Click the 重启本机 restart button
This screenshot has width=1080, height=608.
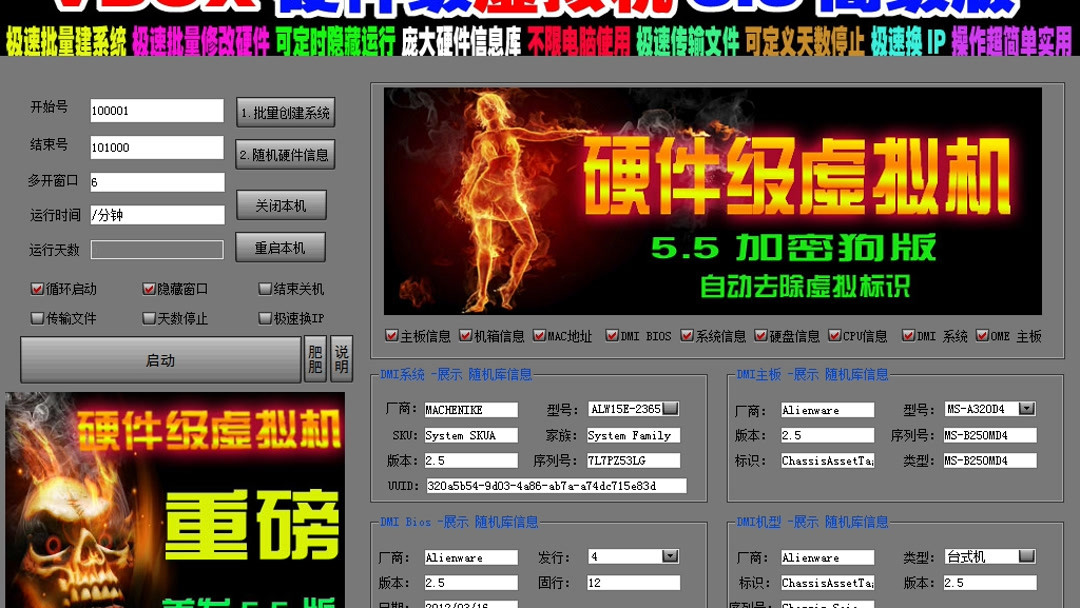coord(283,247)
